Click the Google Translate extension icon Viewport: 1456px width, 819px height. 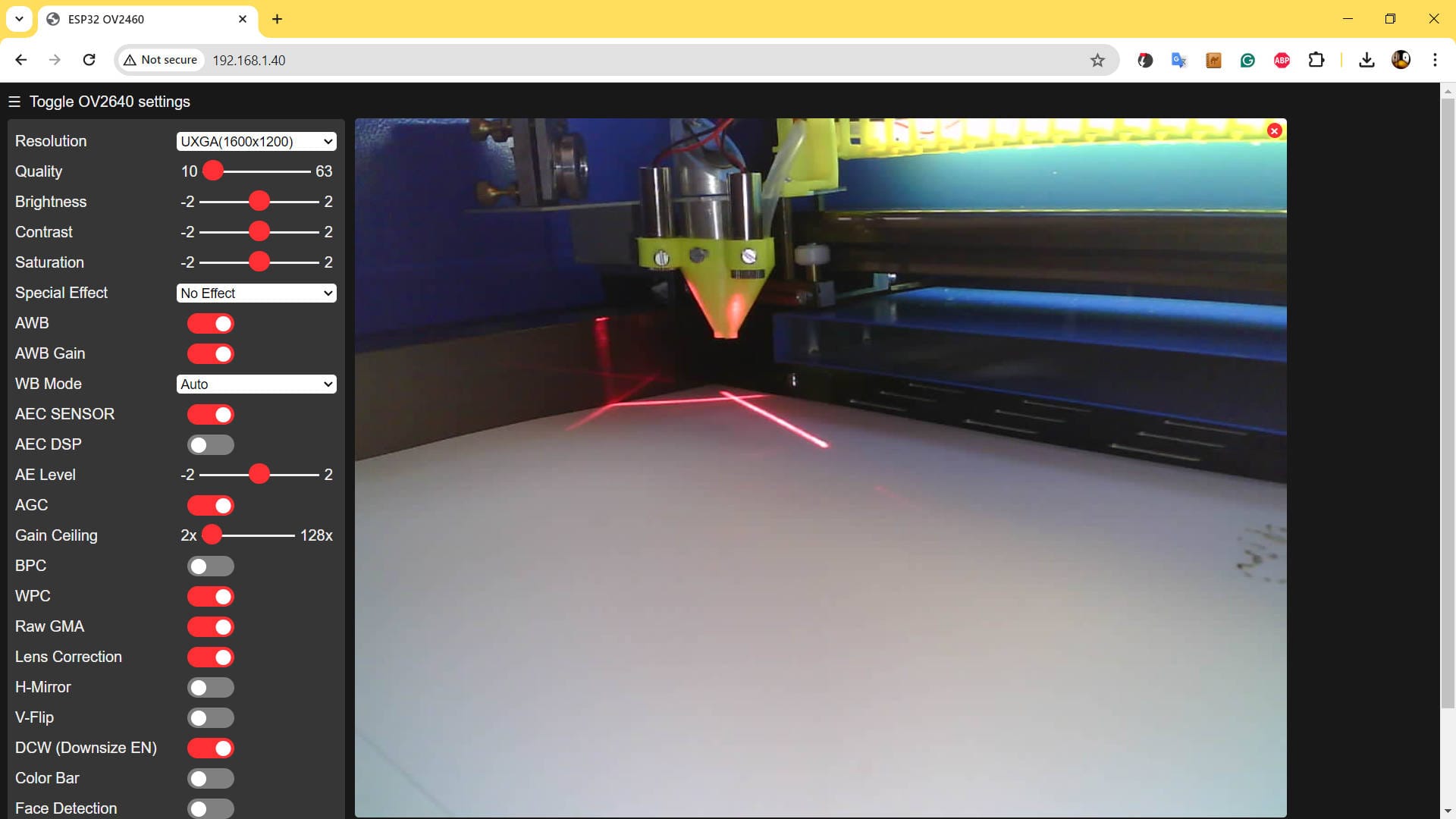click(1178, 60)
